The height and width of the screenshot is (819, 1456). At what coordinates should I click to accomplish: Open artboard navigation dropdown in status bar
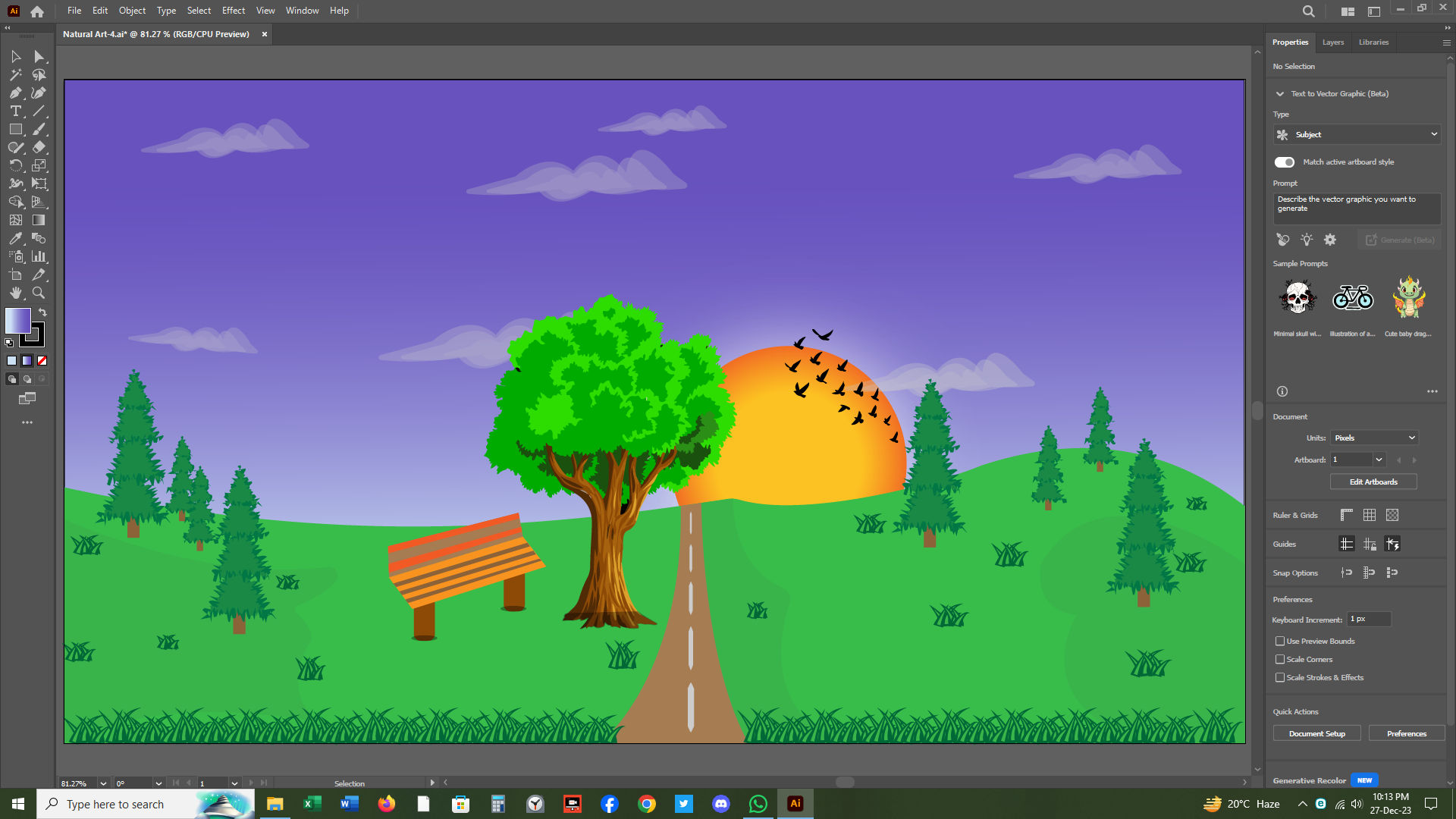click(234, 783)
